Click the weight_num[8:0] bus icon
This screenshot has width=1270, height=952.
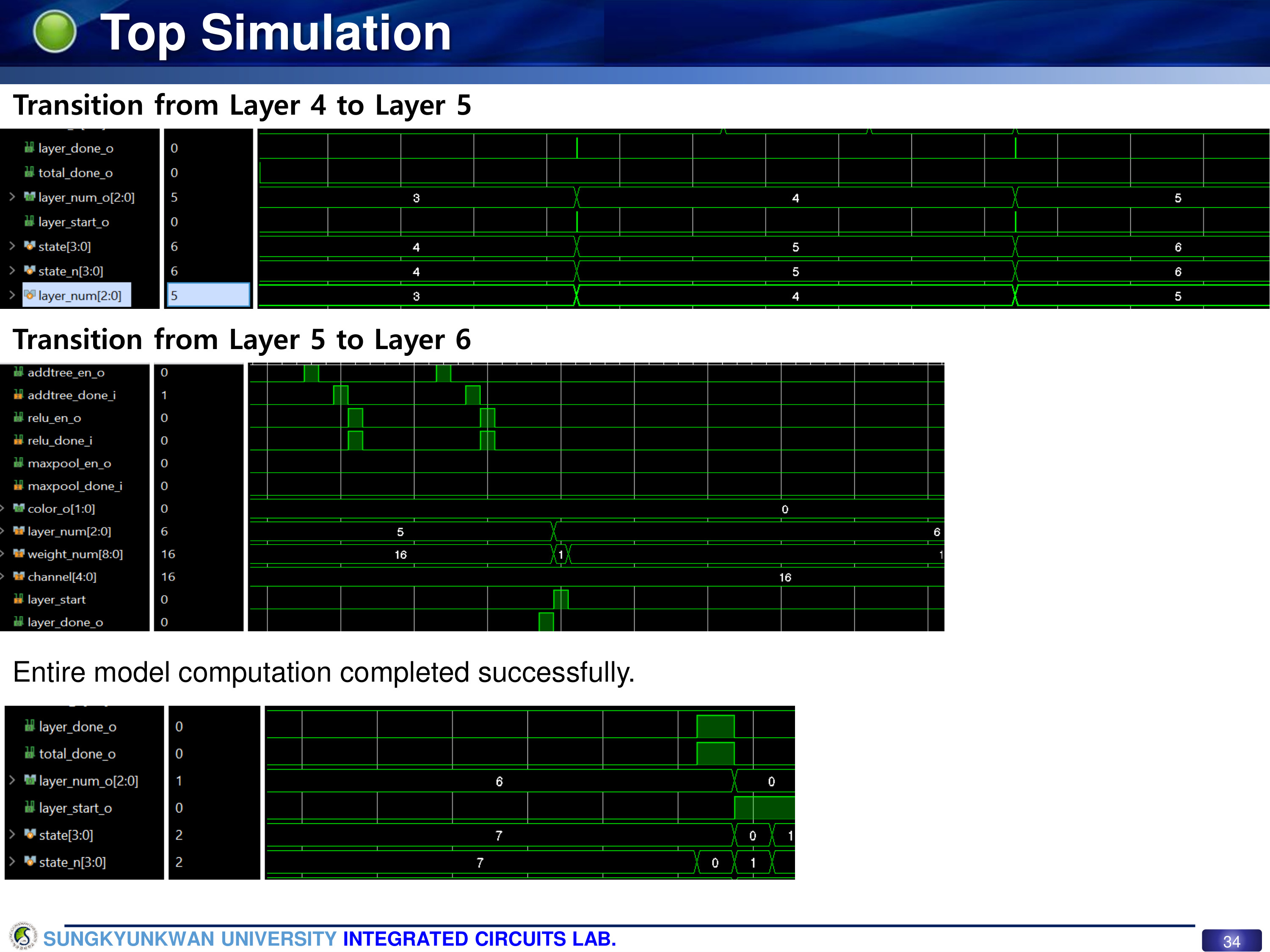point(18,553)
